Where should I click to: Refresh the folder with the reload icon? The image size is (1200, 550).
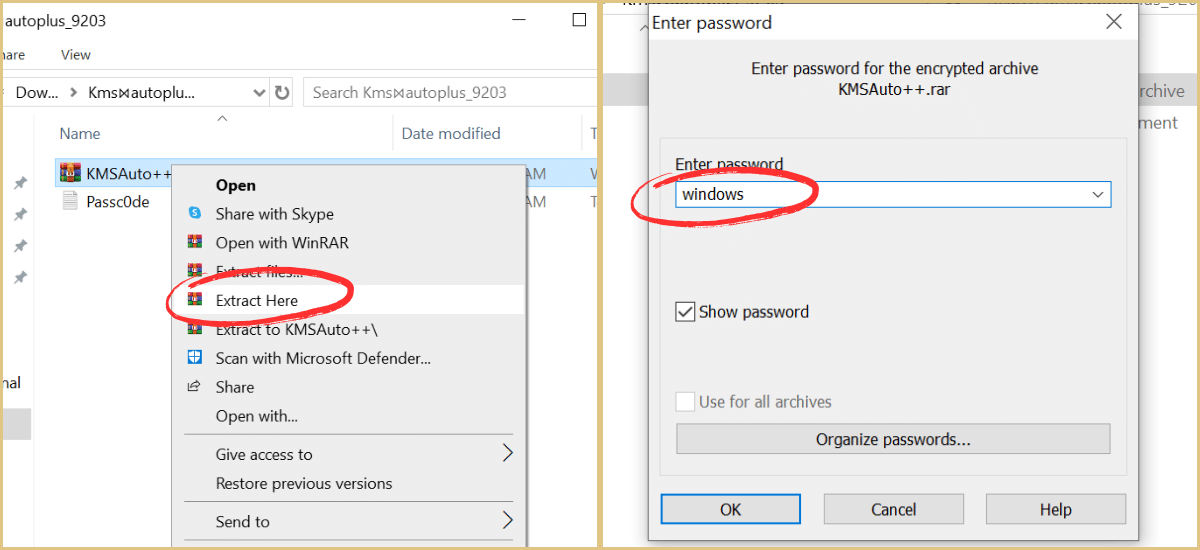pos(282,92)
